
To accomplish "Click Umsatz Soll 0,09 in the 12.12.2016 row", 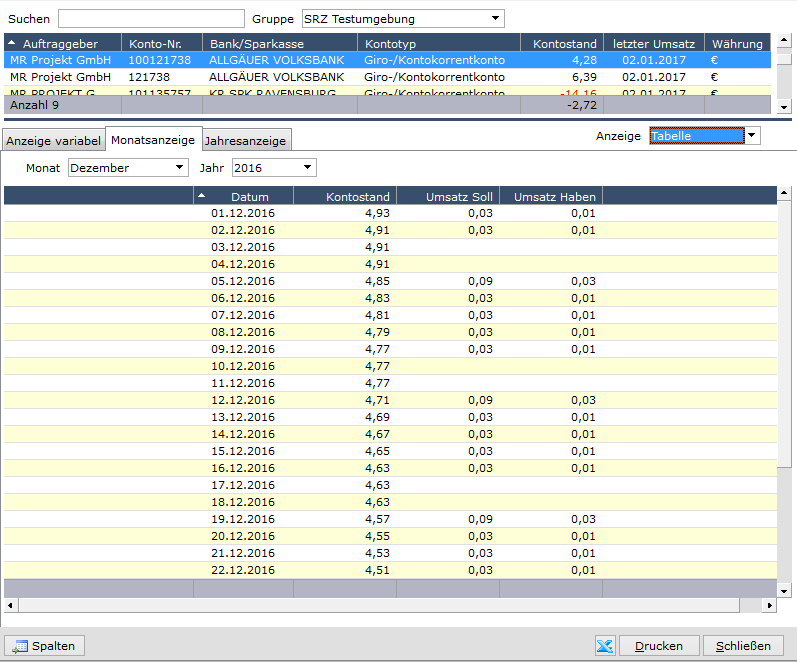I will pos(480,400).
